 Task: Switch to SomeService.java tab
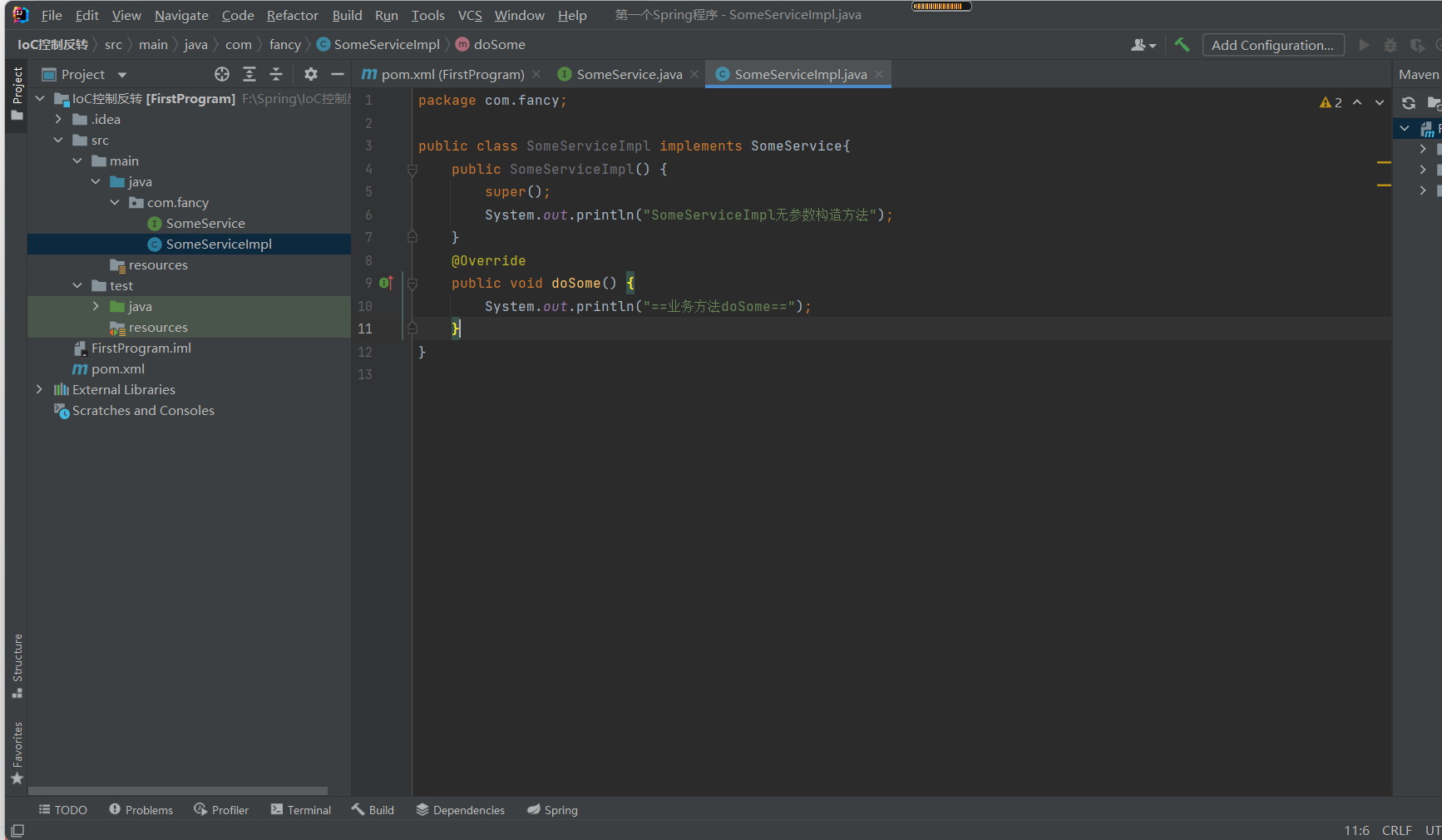(x=630, y=74)
